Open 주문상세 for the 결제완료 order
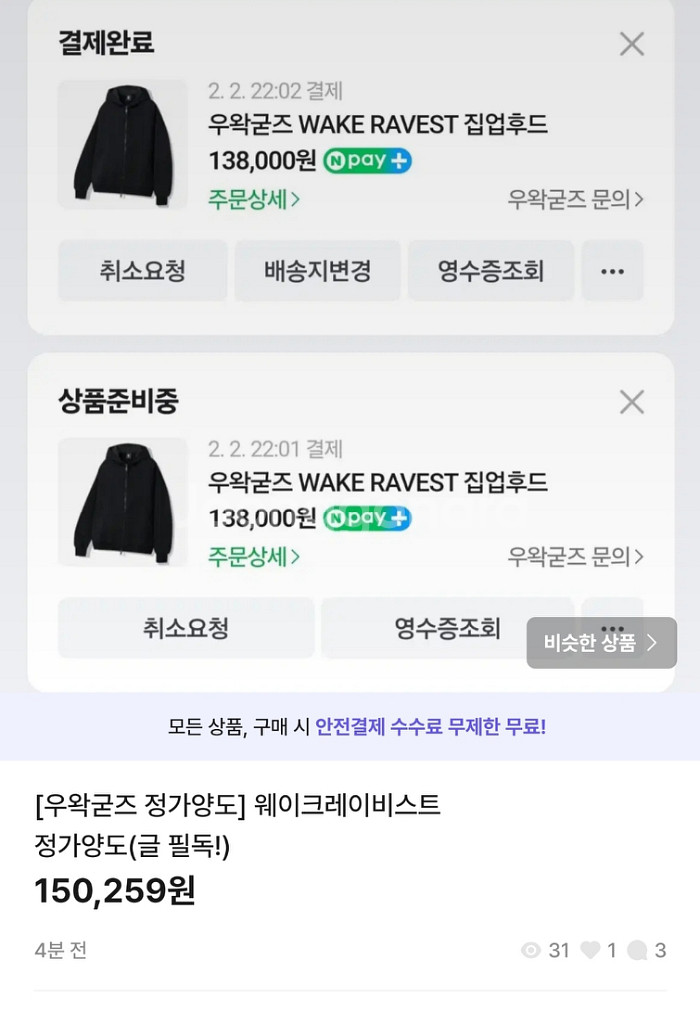Viewport: 700px width, 1024px height. click(254, 199)
